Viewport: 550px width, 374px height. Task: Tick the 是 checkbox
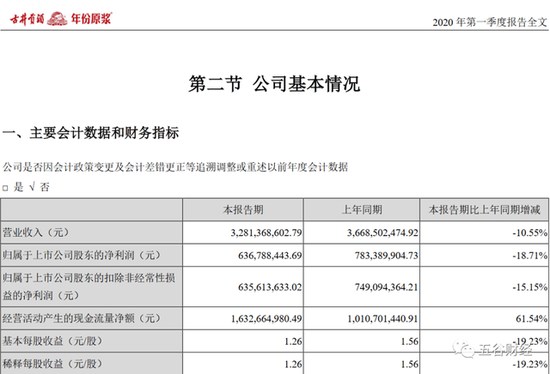coord(5,188)
